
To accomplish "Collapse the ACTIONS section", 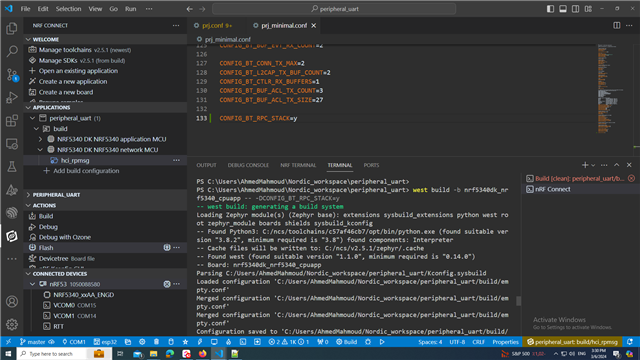I will pos(28,205).
